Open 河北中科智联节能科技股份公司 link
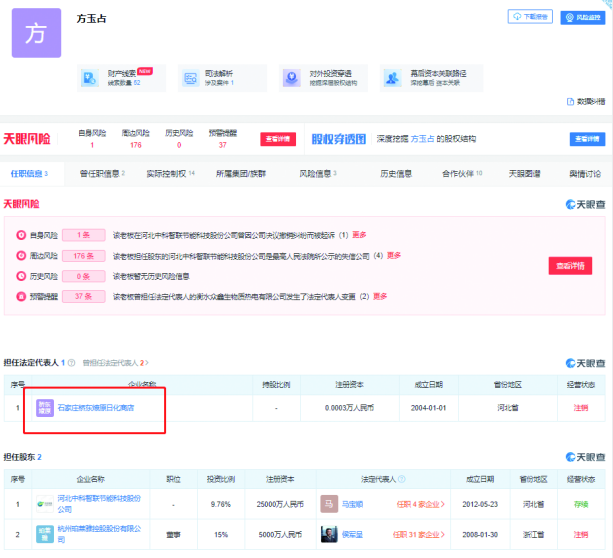 pos(99,504)
